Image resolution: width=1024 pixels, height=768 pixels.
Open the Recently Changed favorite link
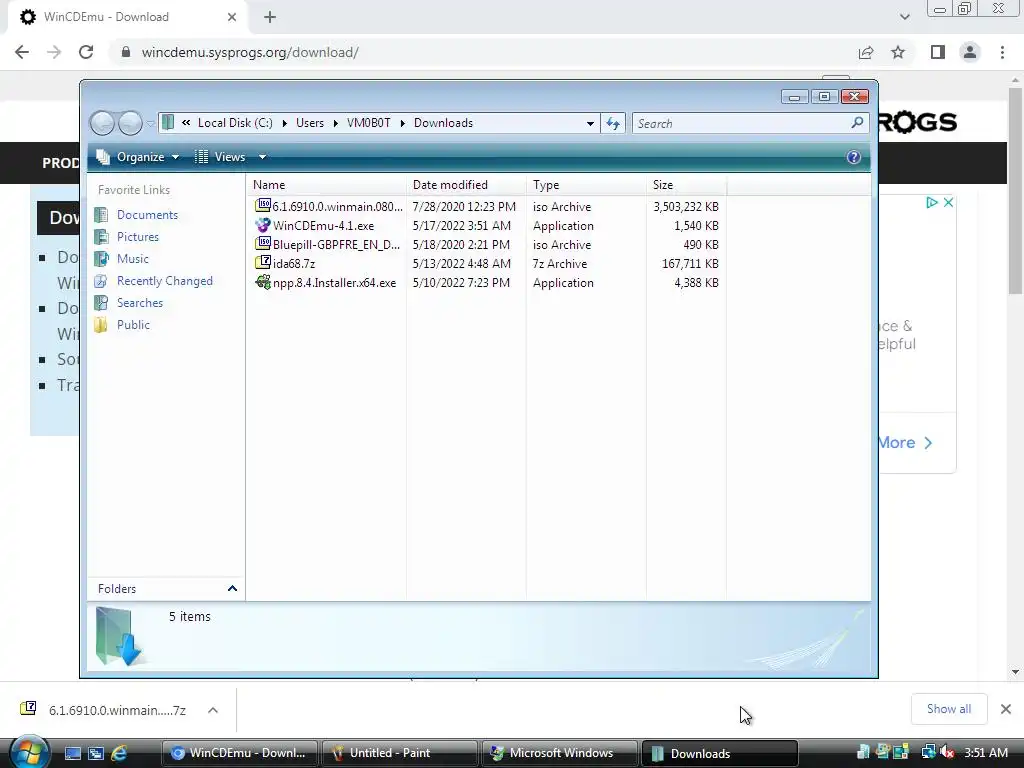165,281
